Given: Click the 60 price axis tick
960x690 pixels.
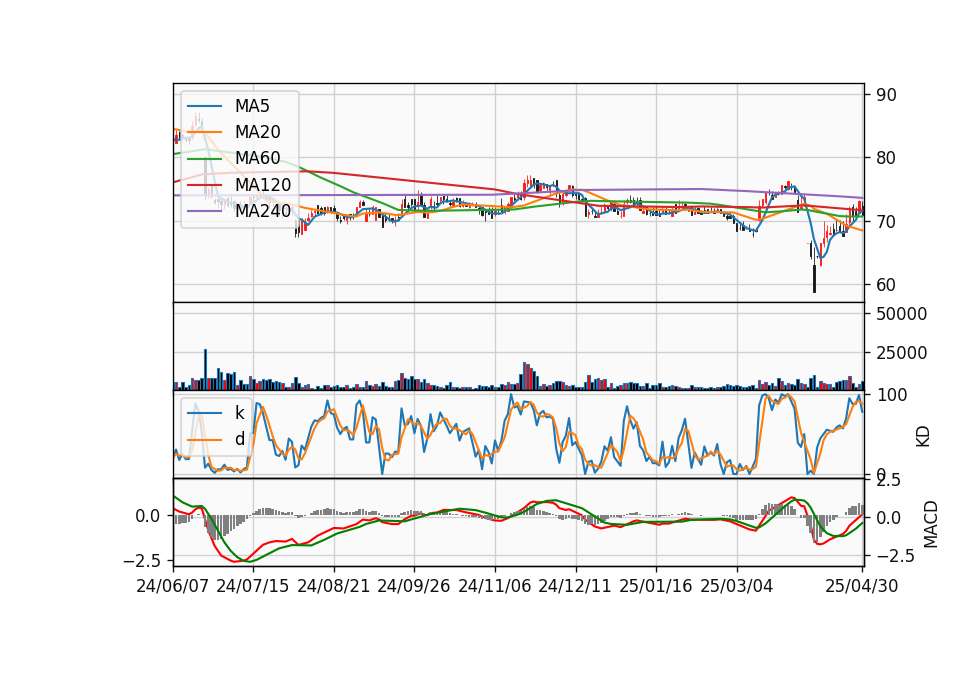Looking at the screenshot, I should pyautogui.click(x=887, y=285).
